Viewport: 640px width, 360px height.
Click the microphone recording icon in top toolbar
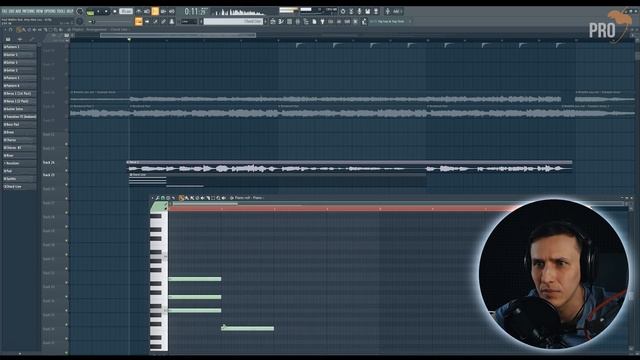(x=359, y=11)
